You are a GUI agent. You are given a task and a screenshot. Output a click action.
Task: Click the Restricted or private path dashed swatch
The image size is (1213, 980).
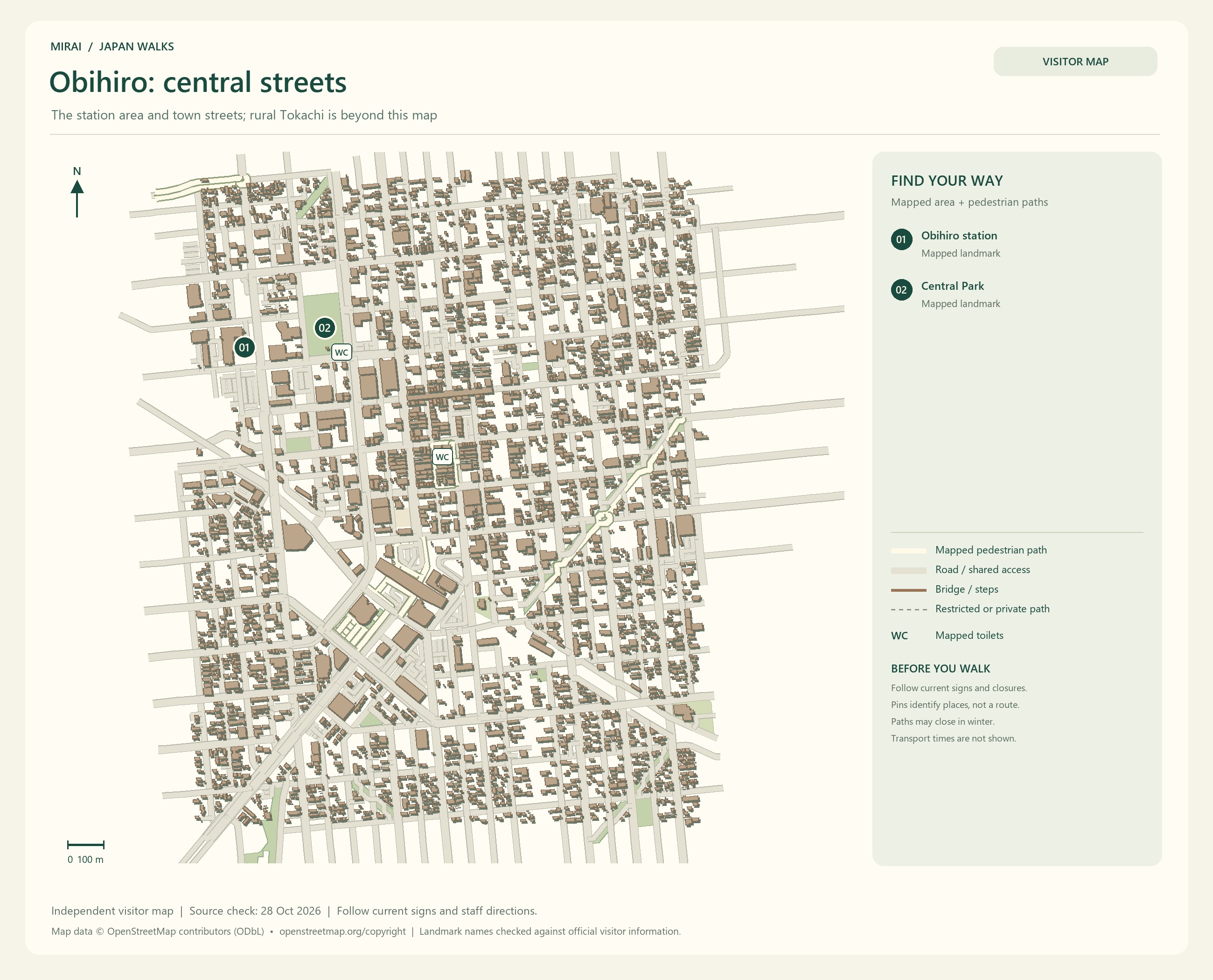coord(909,609)
